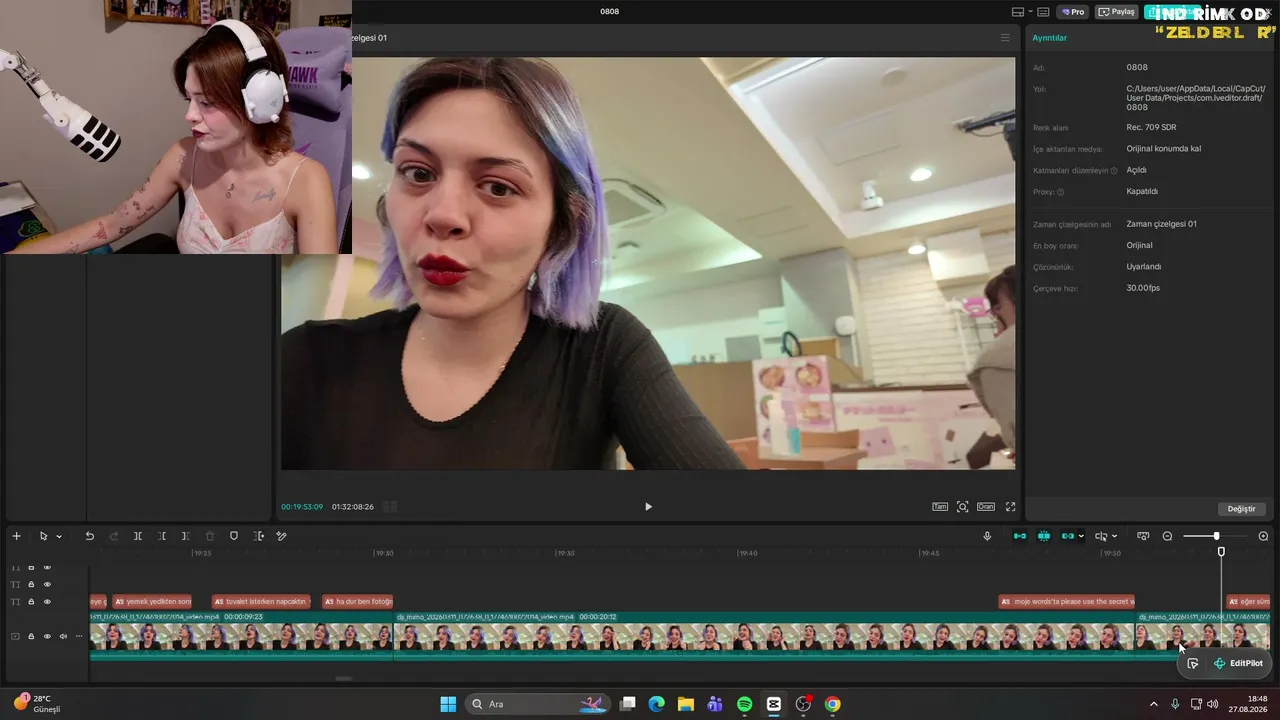Click the video track cover icon

[x=15, y=636]
